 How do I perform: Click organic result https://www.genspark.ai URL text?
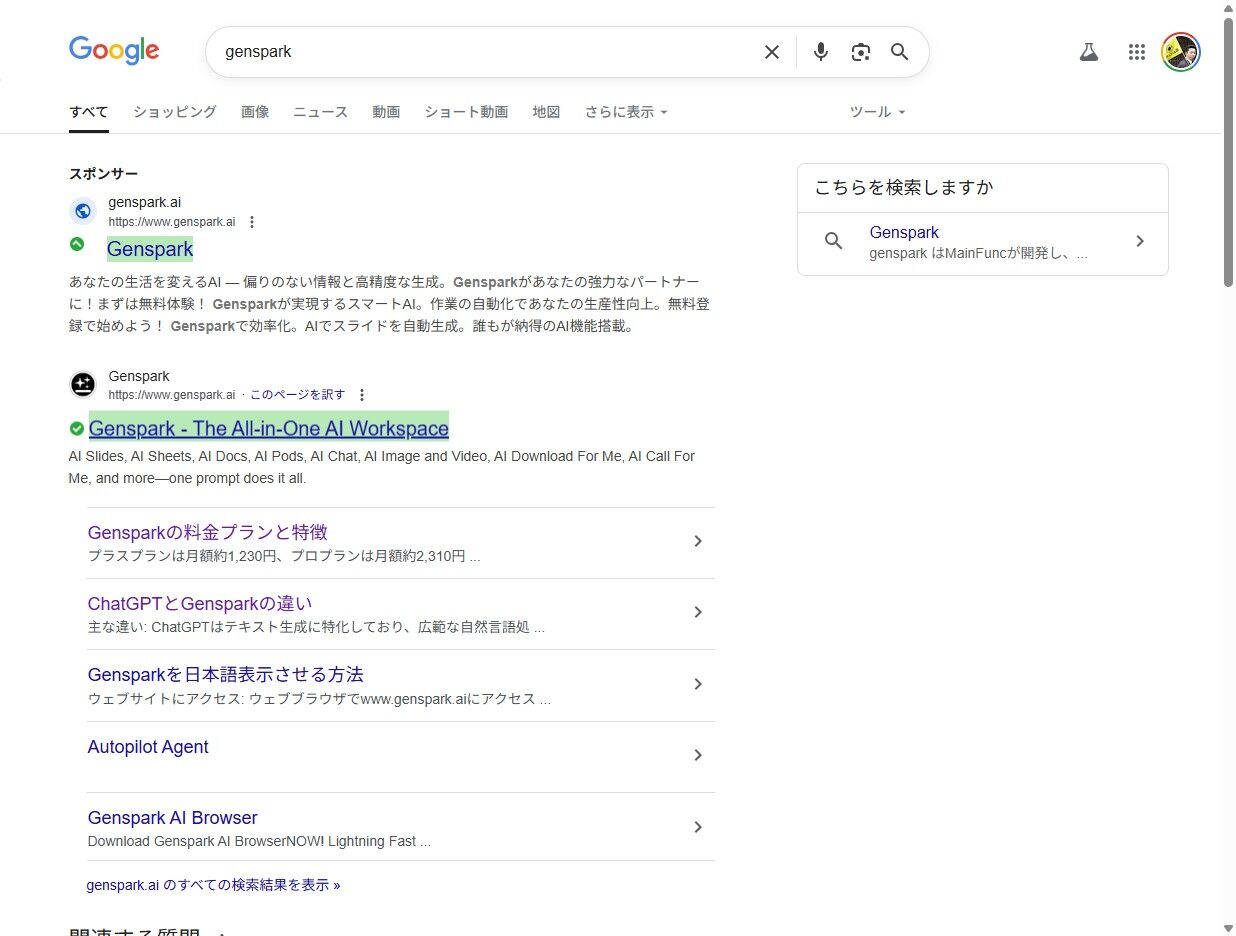point(172,395)
